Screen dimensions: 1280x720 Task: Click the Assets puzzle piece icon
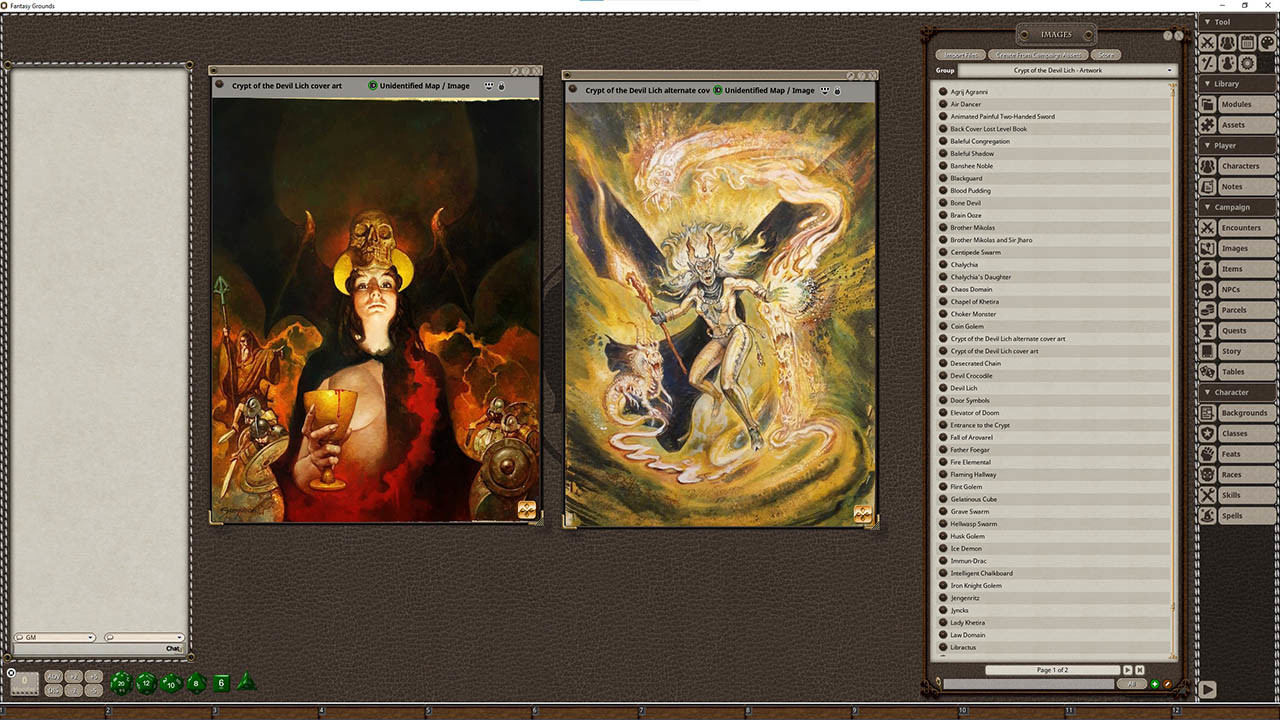[1208, 125]
